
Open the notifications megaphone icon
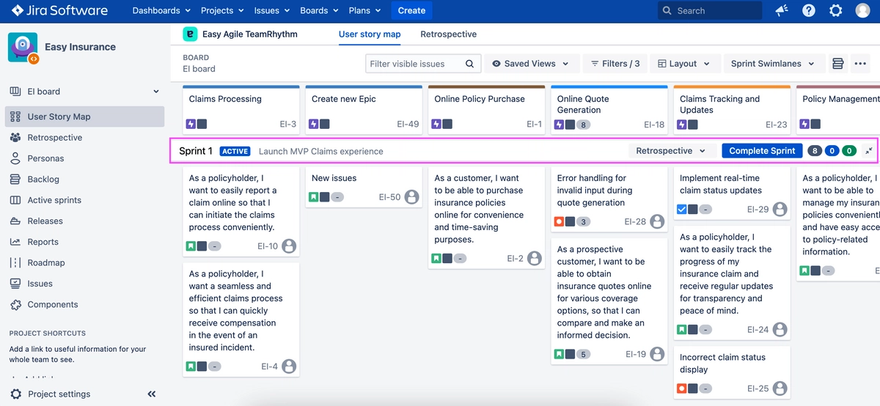782,11
